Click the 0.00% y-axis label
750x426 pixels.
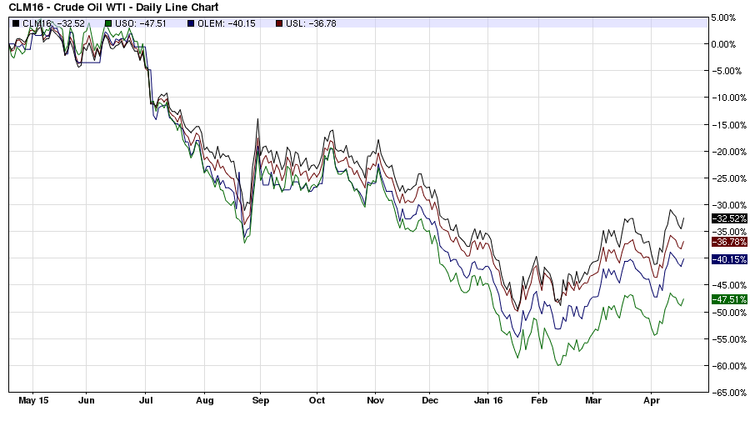[x=727, y=44]
